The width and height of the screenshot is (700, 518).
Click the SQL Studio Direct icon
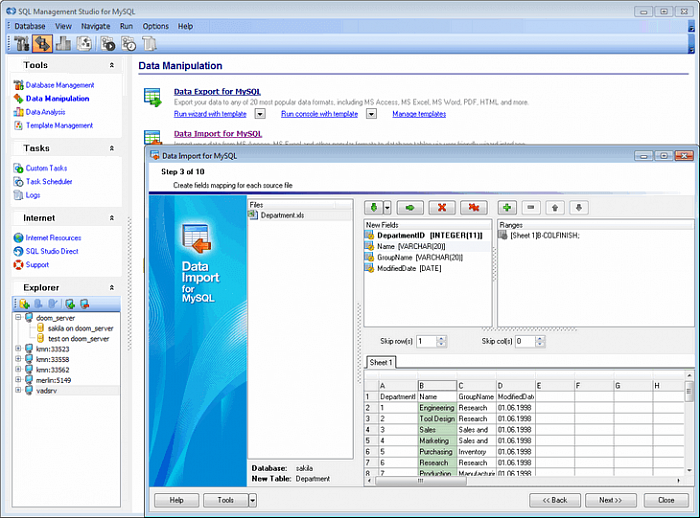pos(18,251)
